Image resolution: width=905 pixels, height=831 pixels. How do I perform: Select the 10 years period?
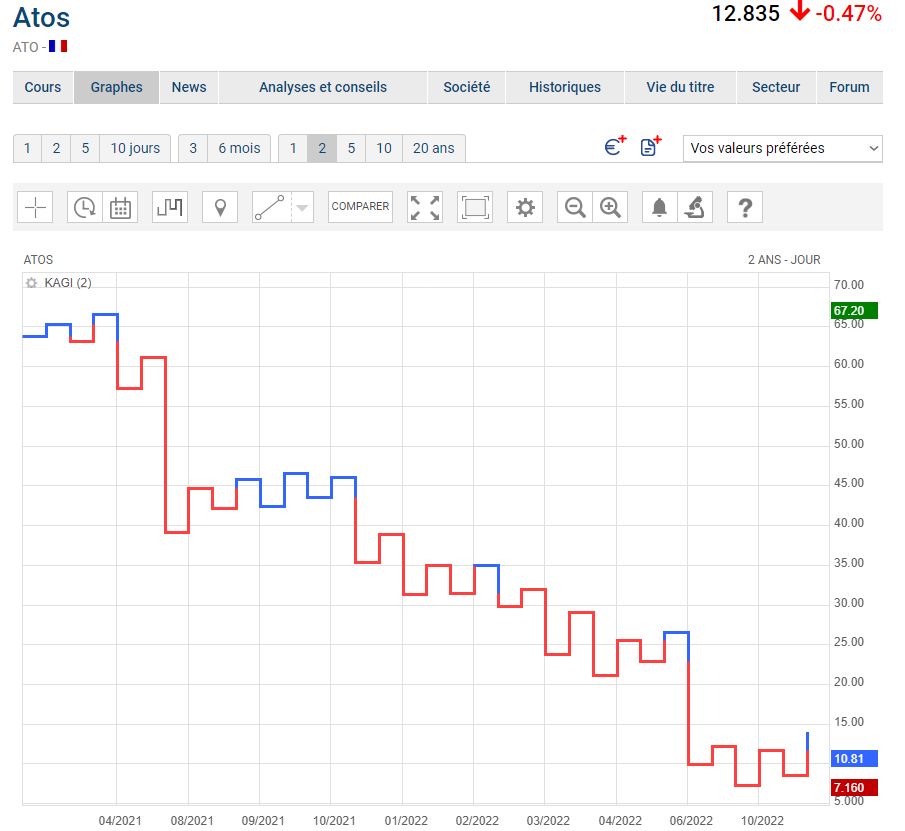coord(384,148)
